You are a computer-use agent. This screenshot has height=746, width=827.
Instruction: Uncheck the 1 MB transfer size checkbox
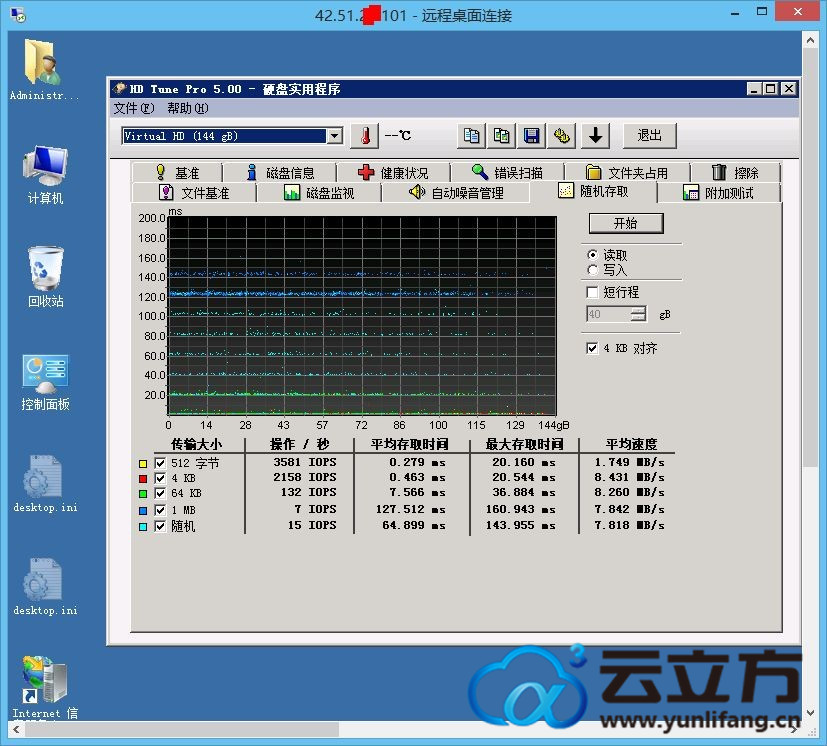click(x=160, y=510)
